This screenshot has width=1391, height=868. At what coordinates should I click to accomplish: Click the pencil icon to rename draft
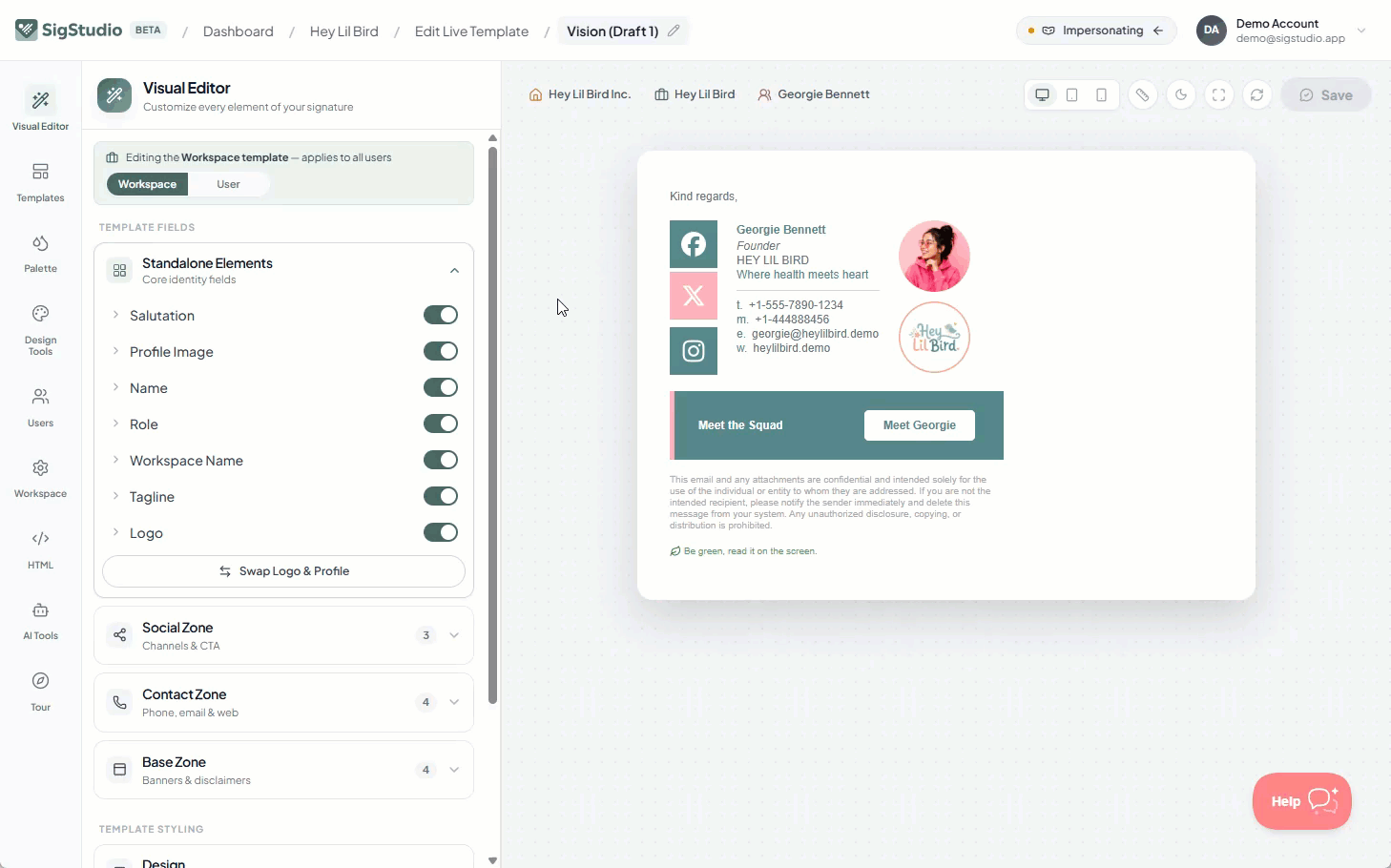click(x=674, y=31)
